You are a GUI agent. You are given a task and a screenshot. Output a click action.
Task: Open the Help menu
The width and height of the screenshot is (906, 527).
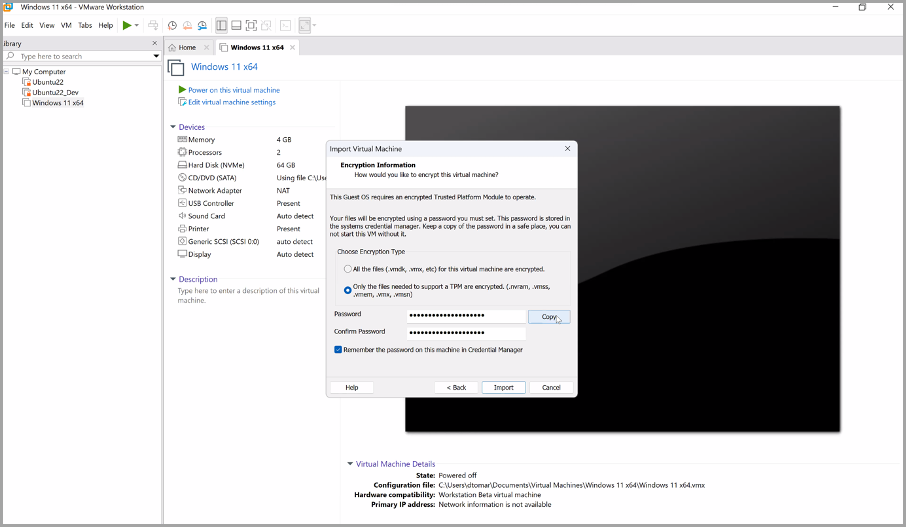tap(106, 25)
